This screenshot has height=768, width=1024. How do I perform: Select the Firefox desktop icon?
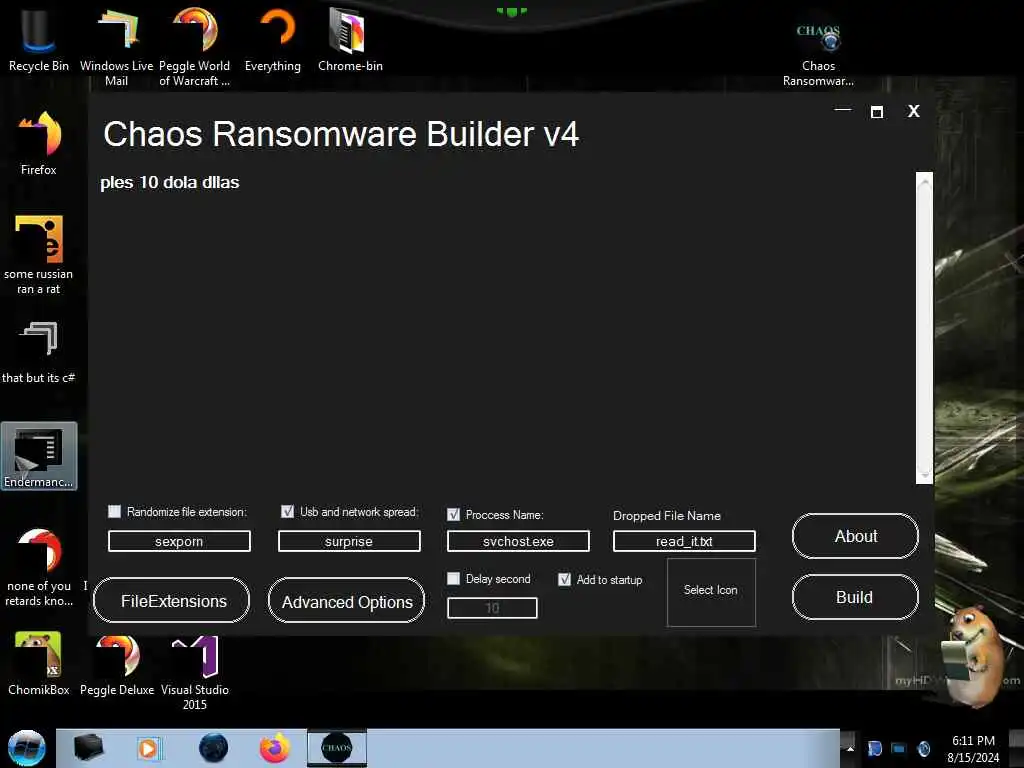39,144
